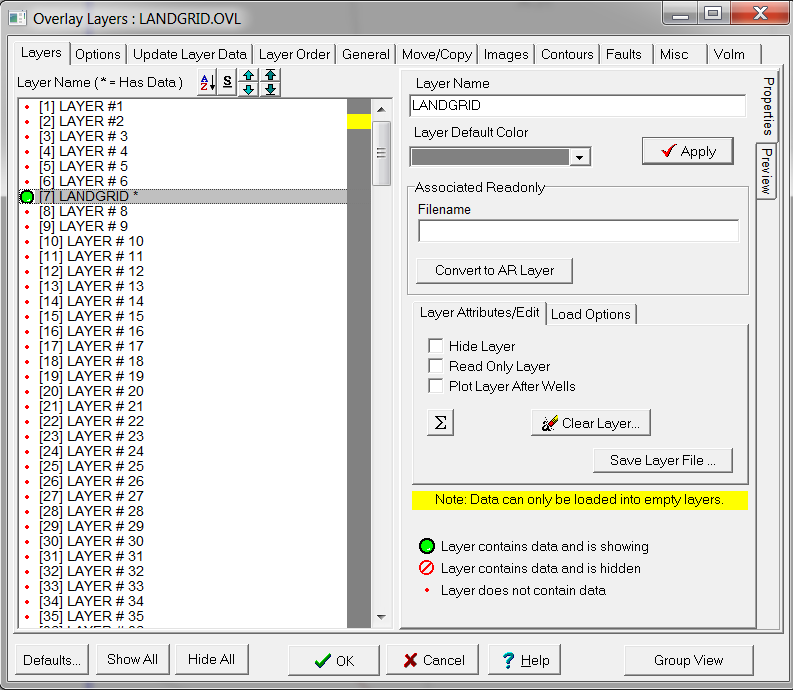
Task: Click the layer list scroll up arrow
Action: [381, 109]
